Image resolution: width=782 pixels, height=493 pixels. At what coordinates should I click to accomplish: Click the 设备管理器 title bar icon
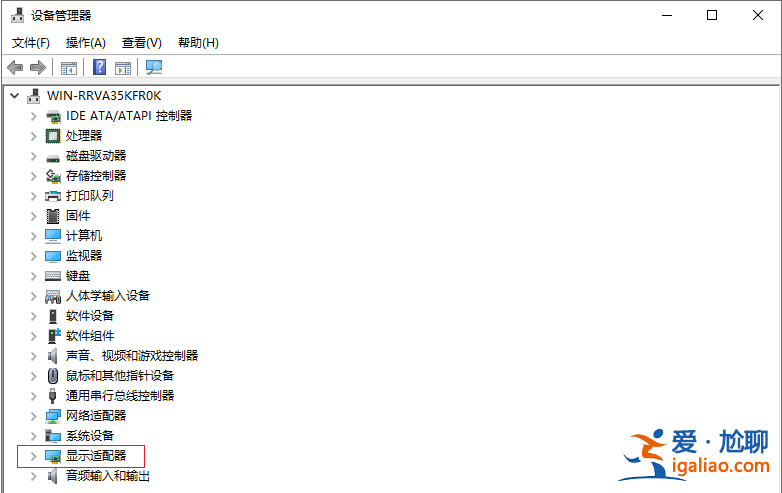point(17,15)
